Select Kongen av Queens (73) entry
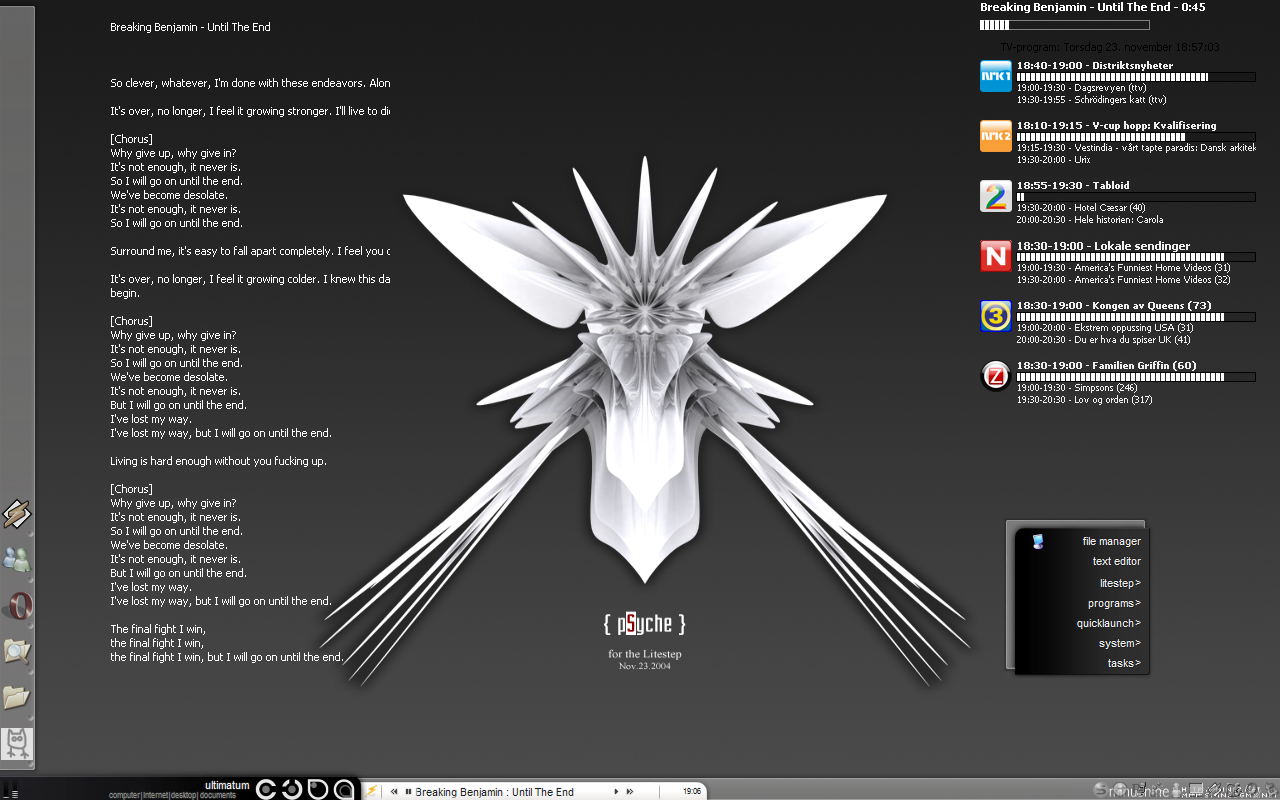The width and height of the screenshot is (1280, 800). pos(1114,305)
